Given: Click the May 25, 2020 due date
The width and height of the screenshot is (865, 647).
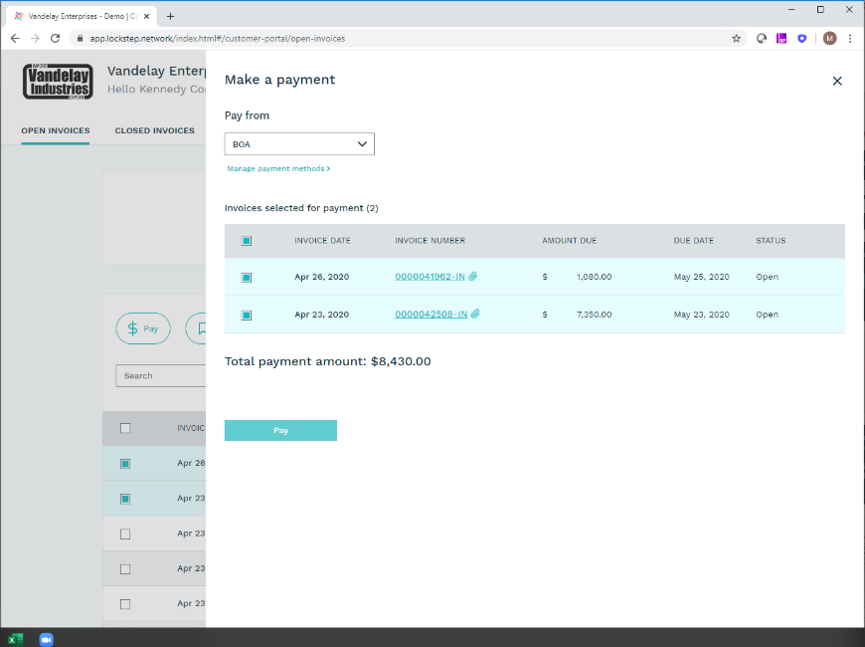Looking at the screenshot, I should click(x=701, y=277).
